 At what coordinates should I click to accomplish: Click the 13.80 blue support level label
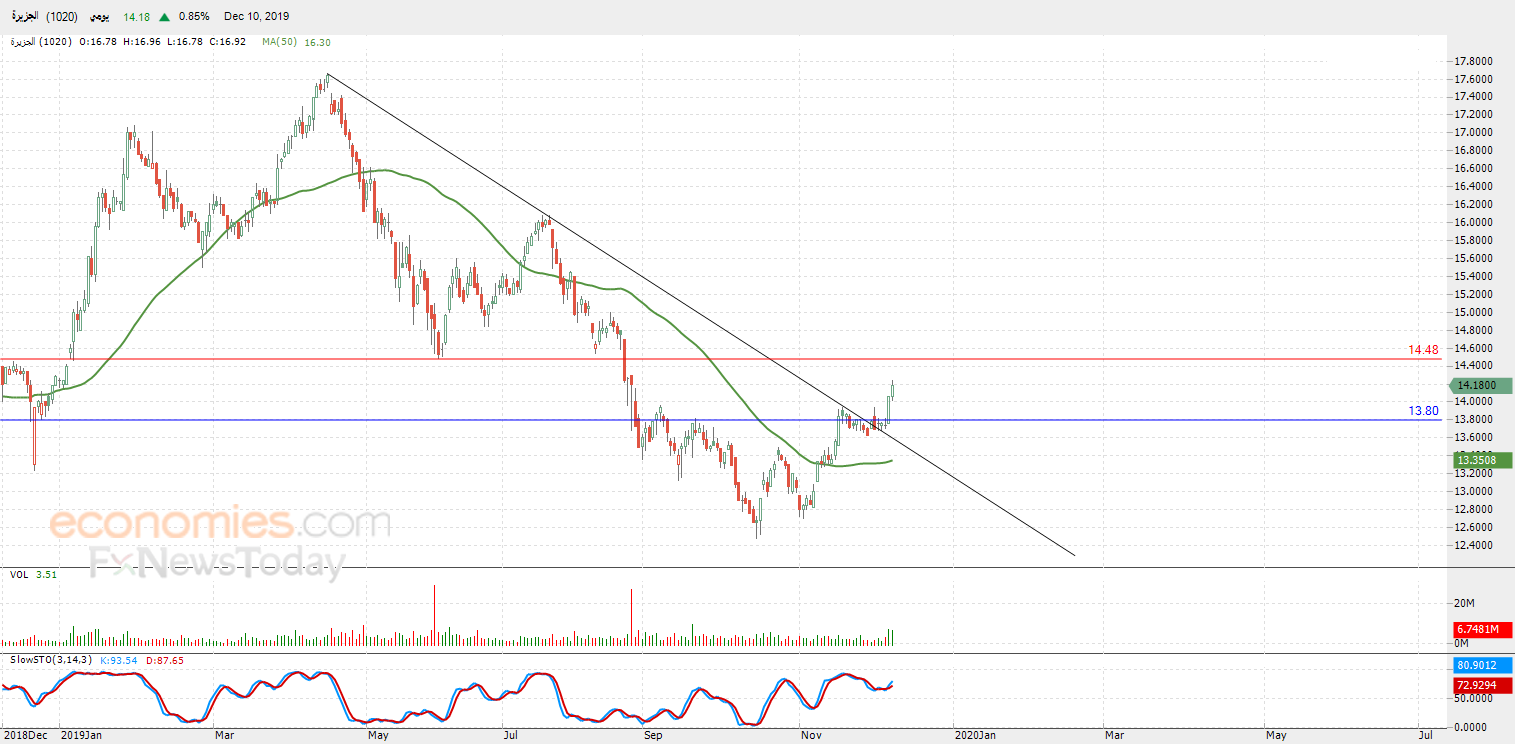[1423, 411]
